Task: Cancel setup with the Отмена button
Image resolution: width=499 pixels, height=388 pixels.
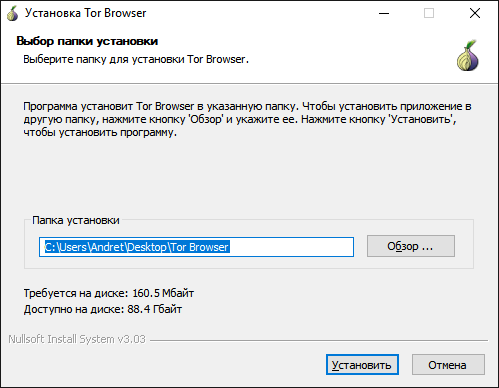Action: click(448, 365)
